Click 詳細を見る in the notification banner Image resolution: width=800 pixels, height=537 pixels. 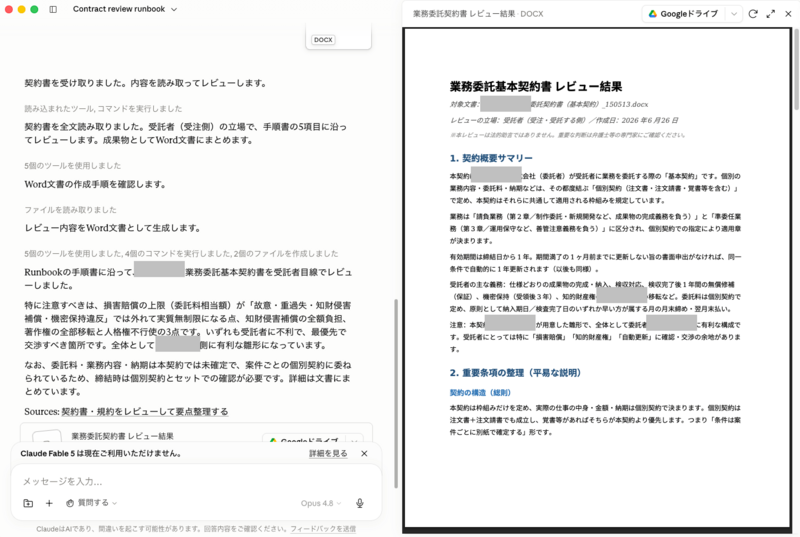click(x=328, y=453)
